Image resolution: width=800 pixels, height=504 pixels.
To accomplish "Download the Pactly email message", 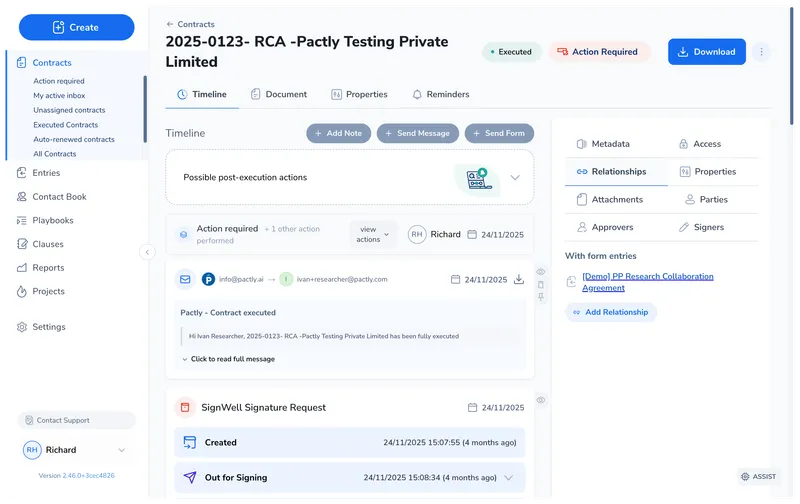I will pyautogui.click(x=519, y=280).
